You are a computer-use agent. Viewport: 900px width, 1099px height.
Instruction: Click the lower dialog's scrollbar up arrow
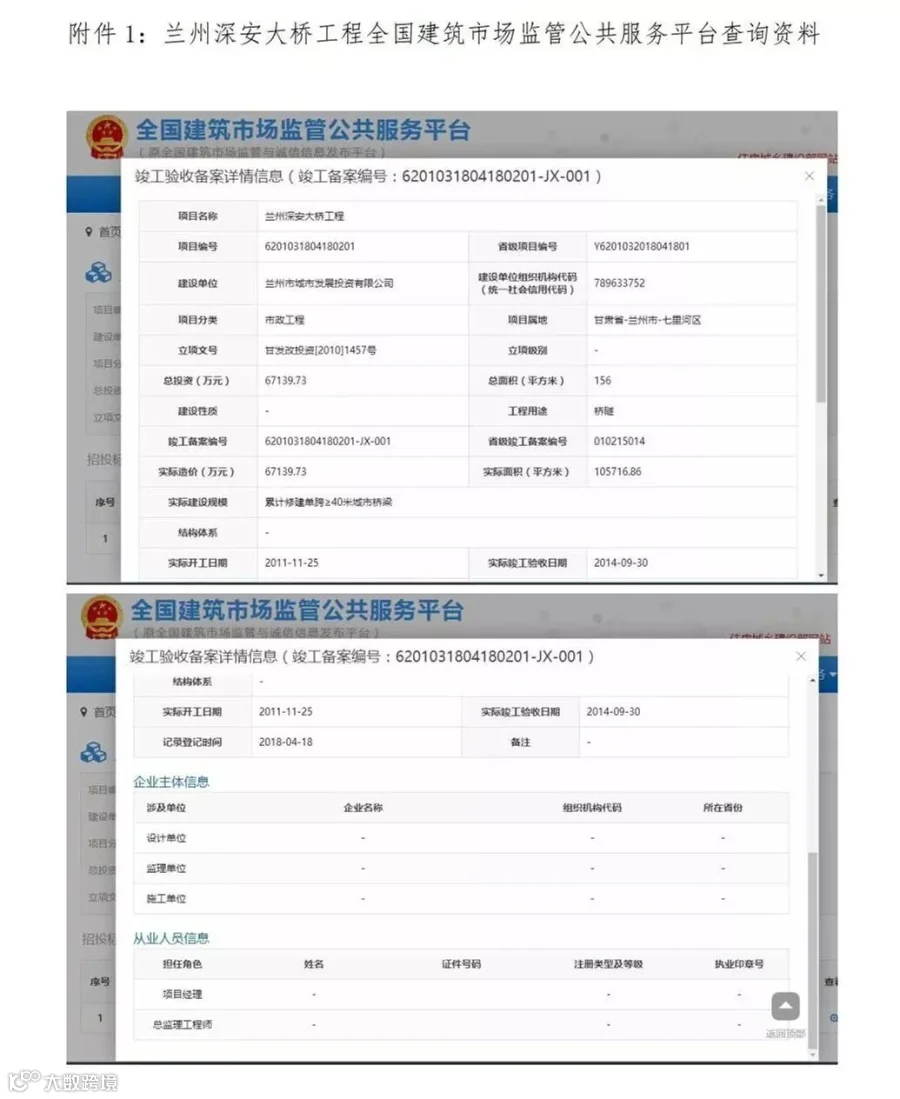click(812, 681)
